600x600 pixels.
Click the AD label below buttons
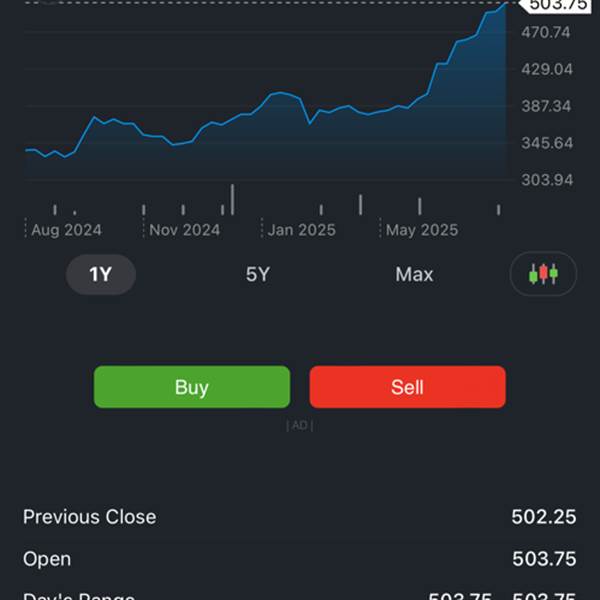(300, 425)
